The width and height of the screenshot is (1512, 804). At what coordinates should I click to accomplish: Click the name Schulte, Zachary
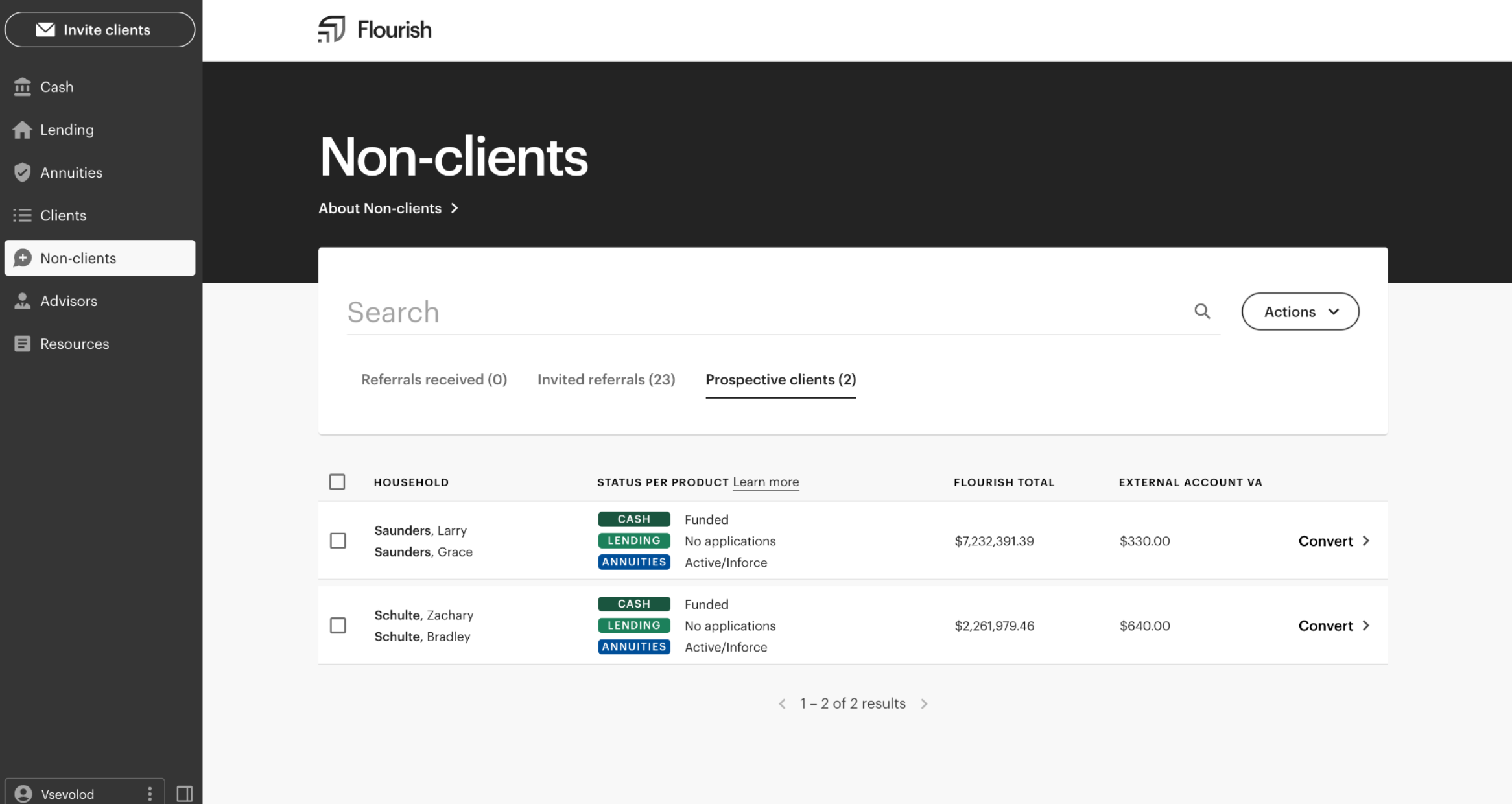[424, 615]
